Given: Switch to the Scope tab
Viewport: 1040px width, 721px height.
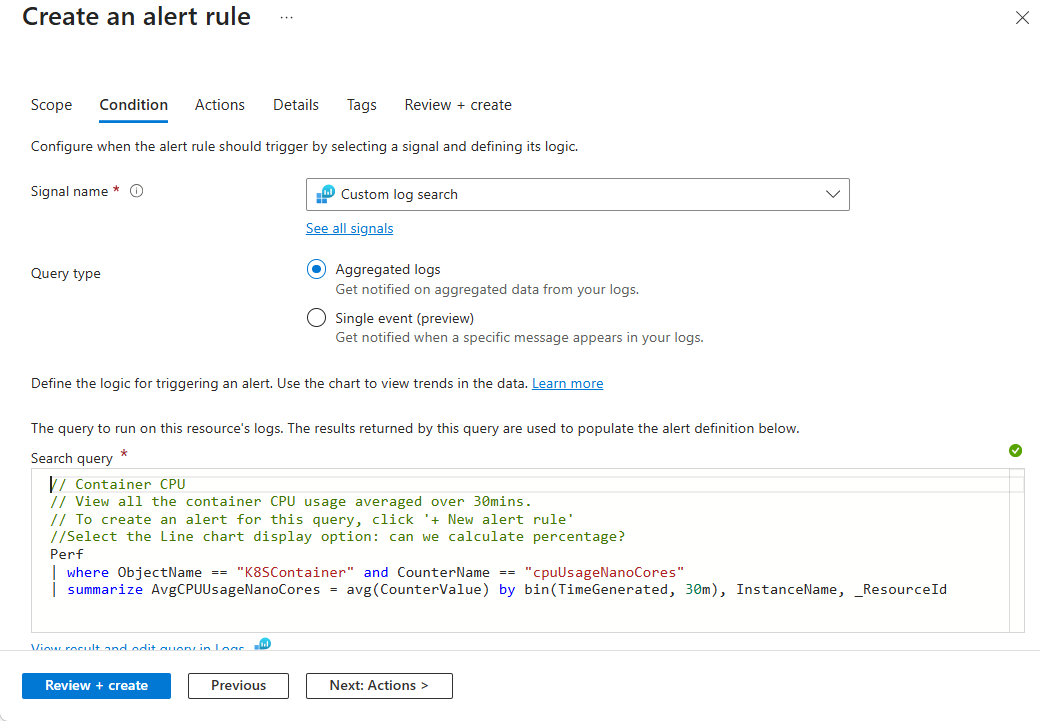Looking at the screenshot, I should click(x=52, y=105).
